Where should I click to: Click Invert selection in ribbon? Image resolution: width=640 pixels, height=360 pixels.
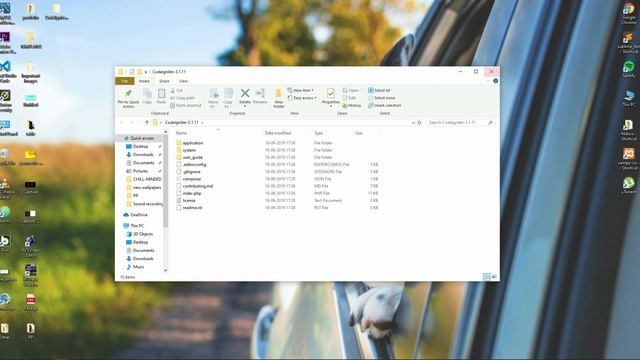tap(384, 105)
